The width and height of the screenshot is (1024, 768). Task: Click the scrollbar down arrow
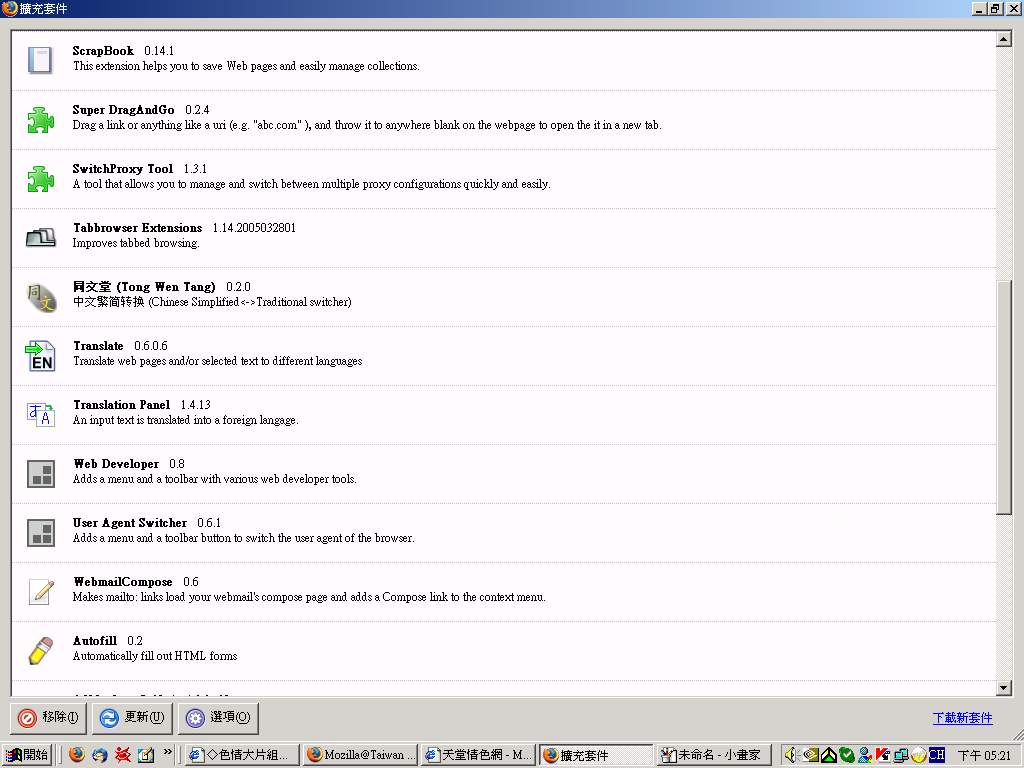coord(1004,688)
